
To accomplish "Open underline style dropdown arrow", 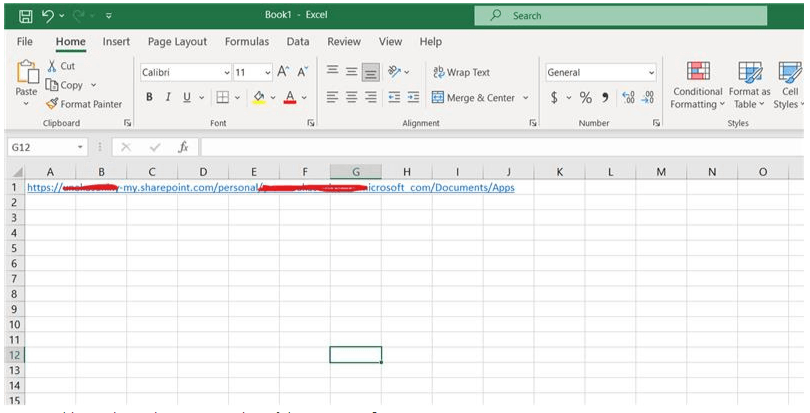I will pos(201,97).
